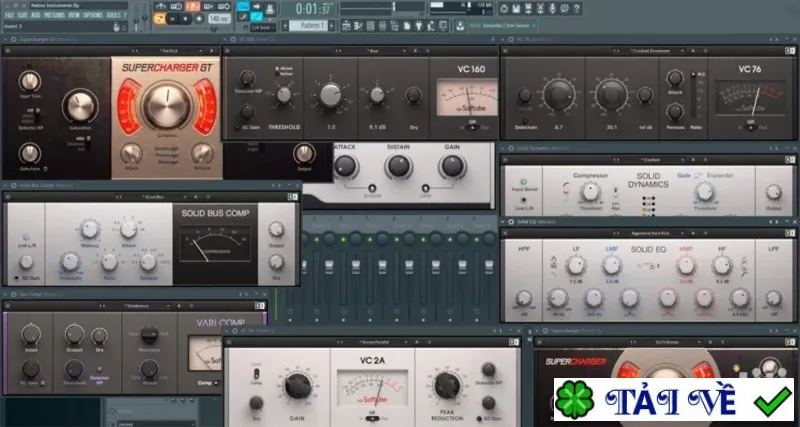This screenshot has width=800, height=427.
Task: Select the 'below' option in VC 160
Action: (281, 73)
